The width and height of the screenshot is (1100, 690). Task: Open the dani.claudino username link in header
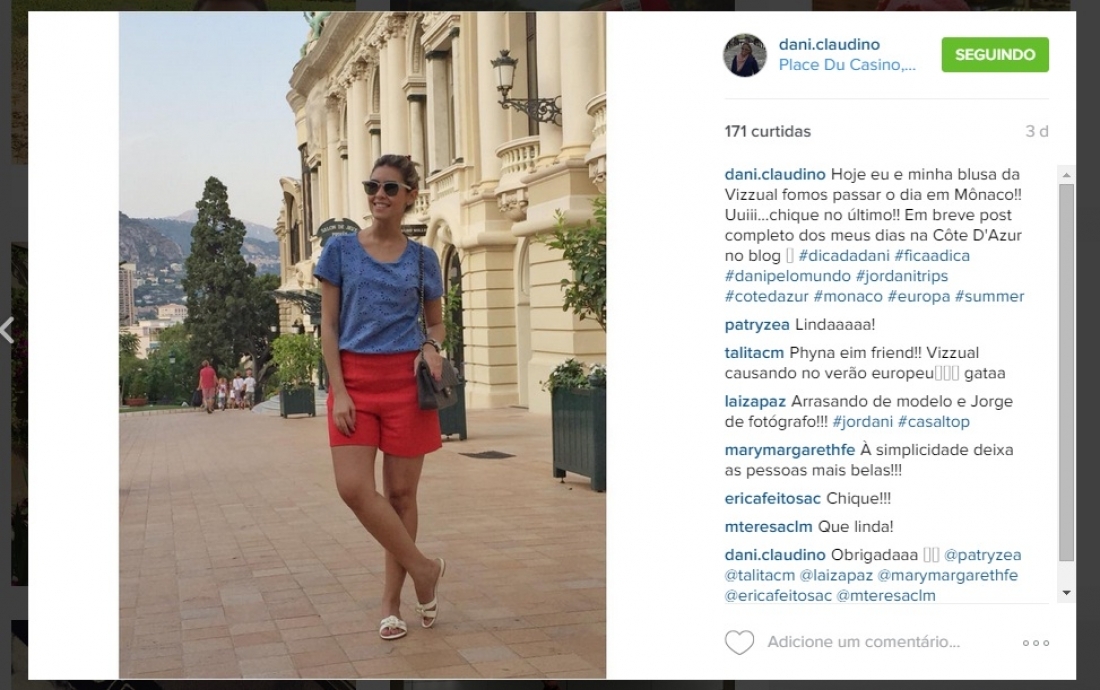click(829, 44)
